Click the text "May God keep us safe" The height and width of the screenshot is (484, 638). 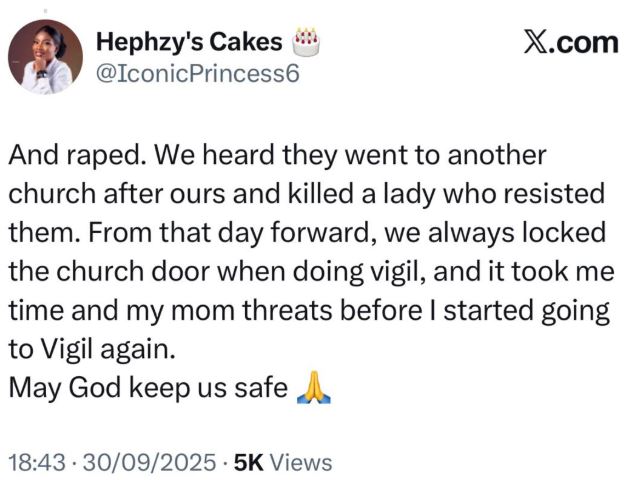(149, 388)
